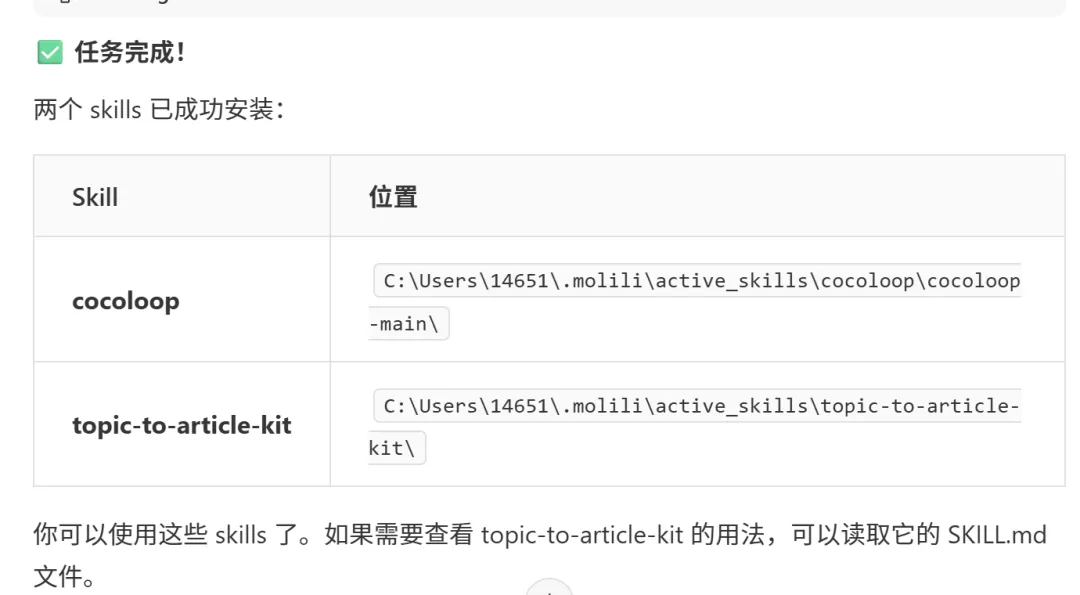The width and height of the screenshot is (1080, 595).
Task: Click the topic-to-article-kit skill name cell
Action: [x=182, y=425]
